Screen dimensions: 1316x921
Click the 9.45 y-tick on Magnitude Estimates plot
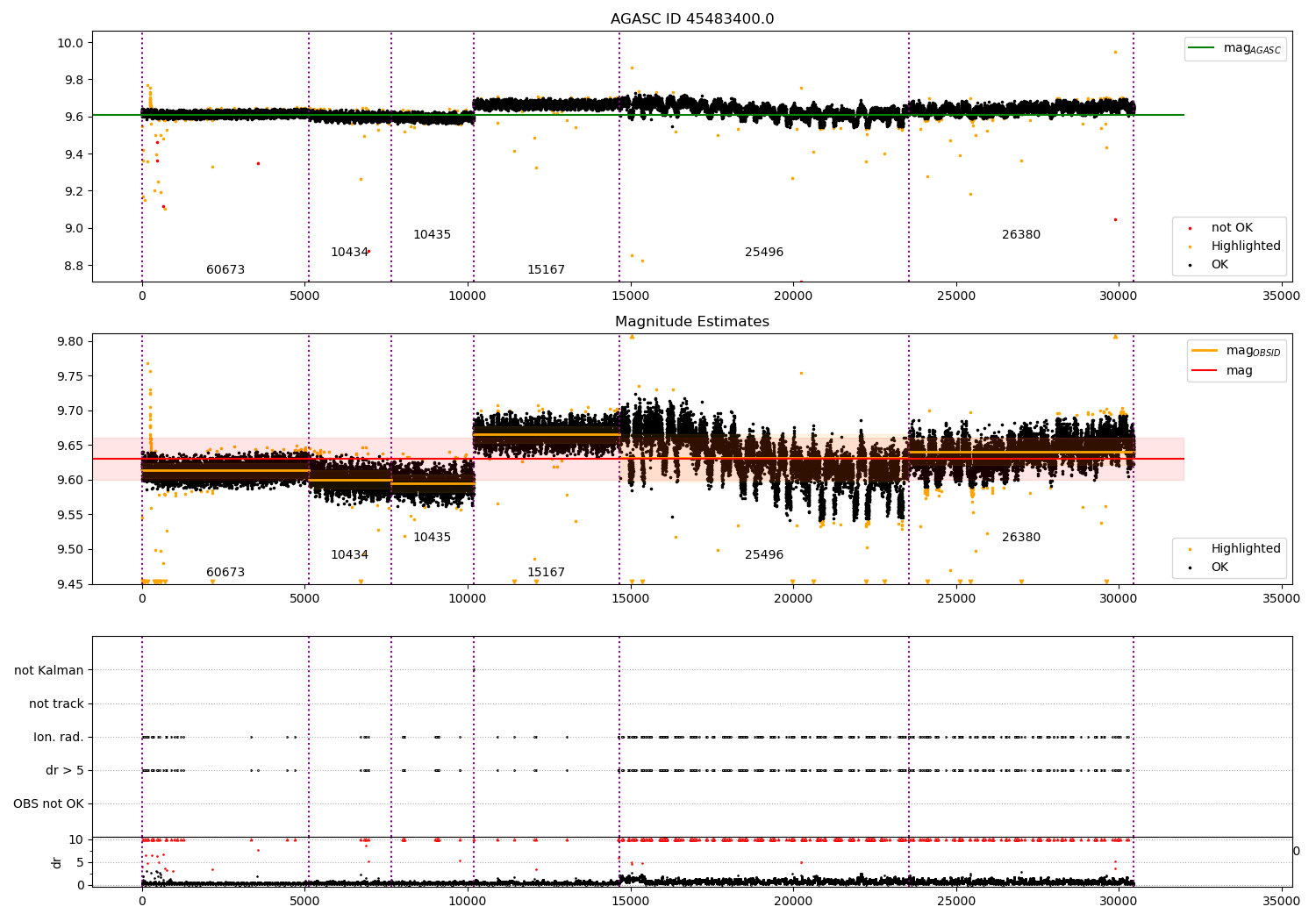[71, 584]
